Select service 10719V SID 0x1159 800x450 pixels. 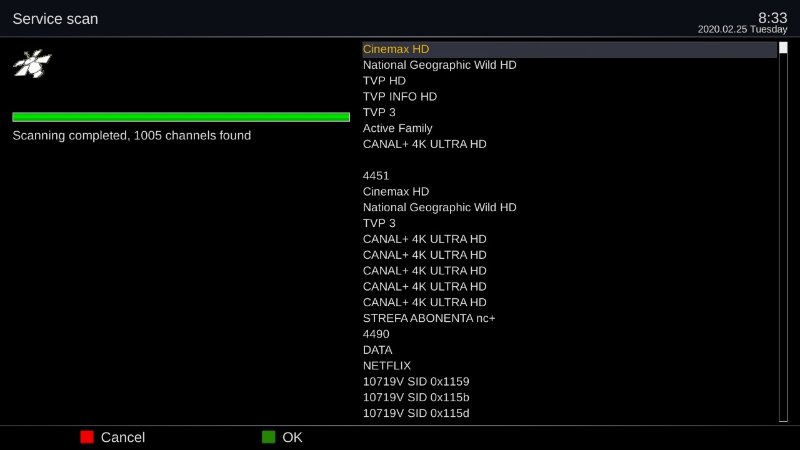click(416, 382)
